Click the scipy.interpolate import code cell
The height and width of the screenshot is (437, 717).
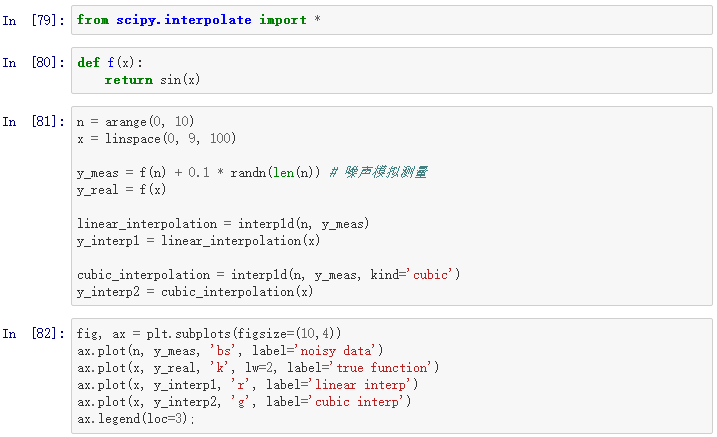point(391,20)
